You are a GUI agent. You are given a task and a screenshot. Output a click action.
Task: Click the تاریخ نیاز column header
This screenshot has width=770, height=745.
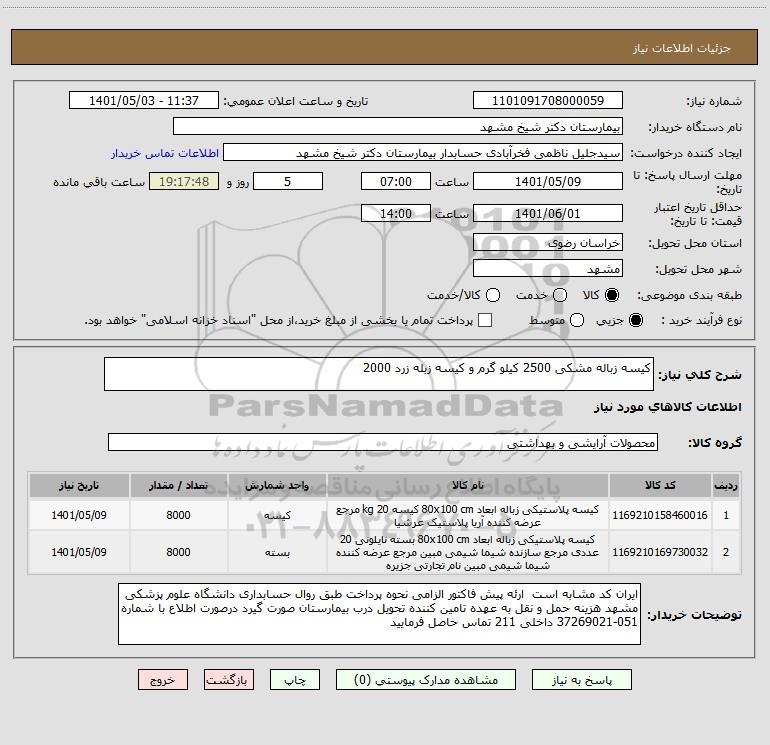tap(79, 486)
